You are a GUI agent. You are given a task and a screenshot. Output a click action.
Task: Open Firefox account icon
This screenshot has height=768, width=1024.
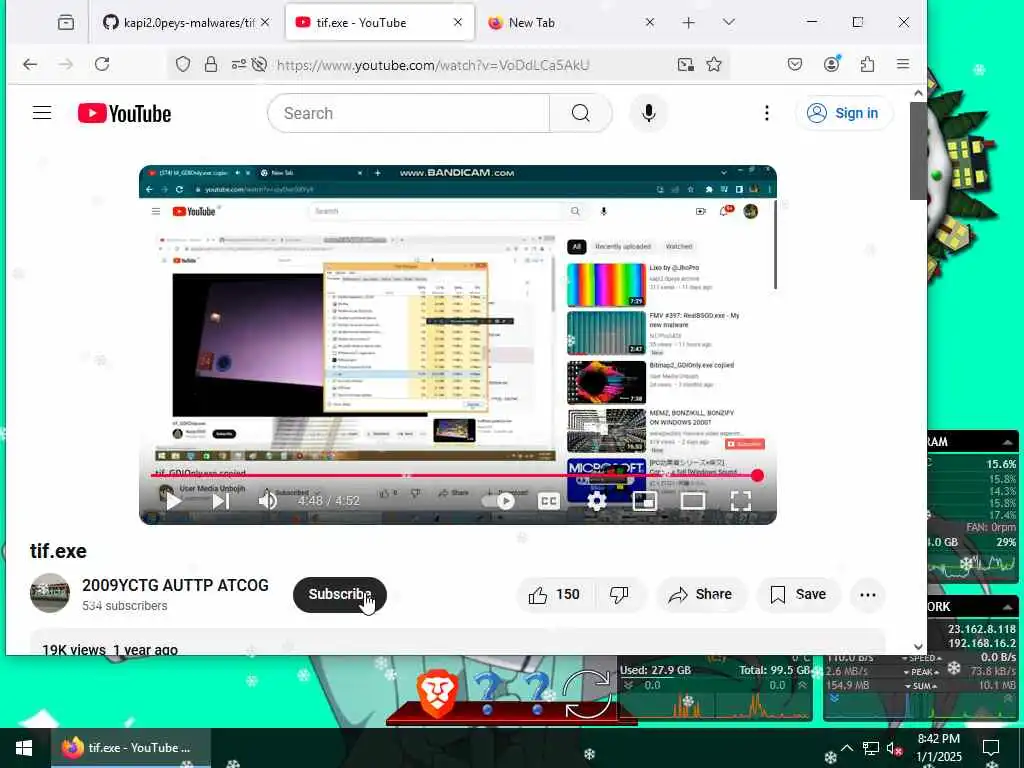(831, 64)
